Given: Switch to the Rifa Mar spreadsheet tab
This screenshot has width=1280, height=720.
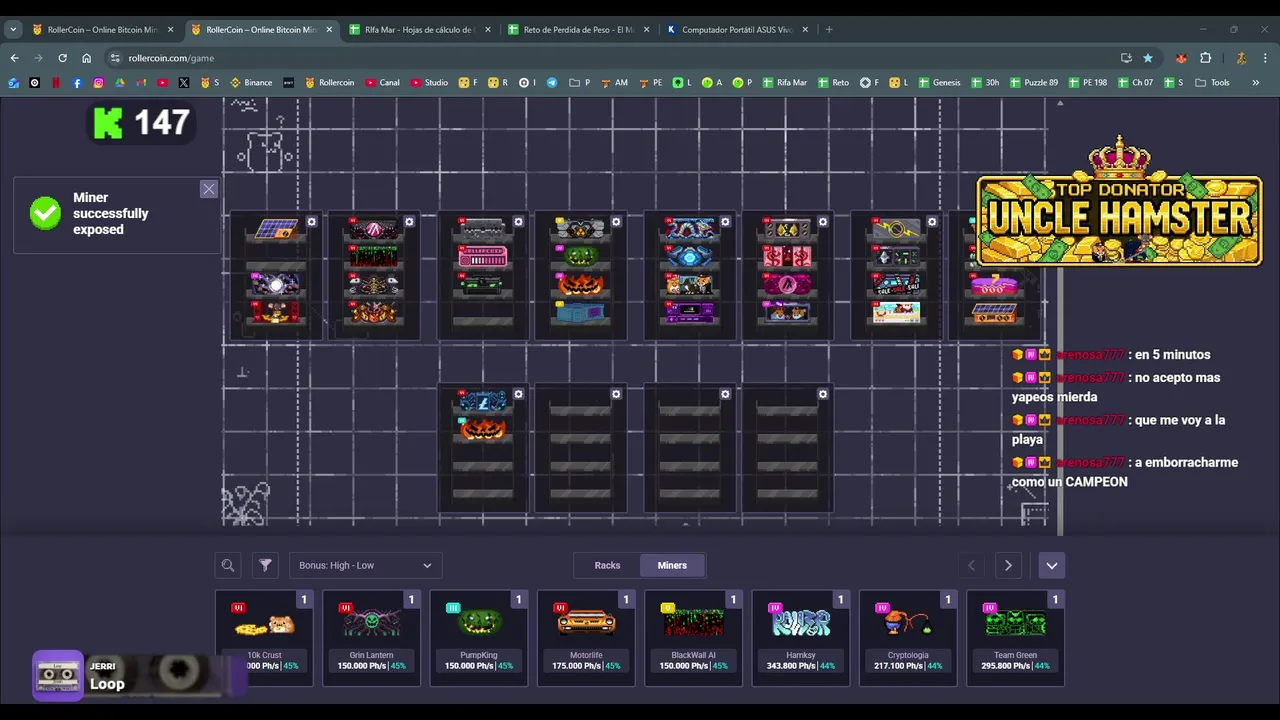Looking at the screenshot, I should 418,29.
